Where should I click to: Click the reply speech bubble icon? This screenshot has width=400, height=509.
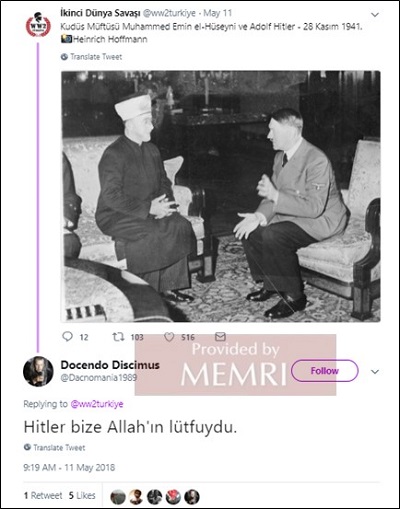67,337
